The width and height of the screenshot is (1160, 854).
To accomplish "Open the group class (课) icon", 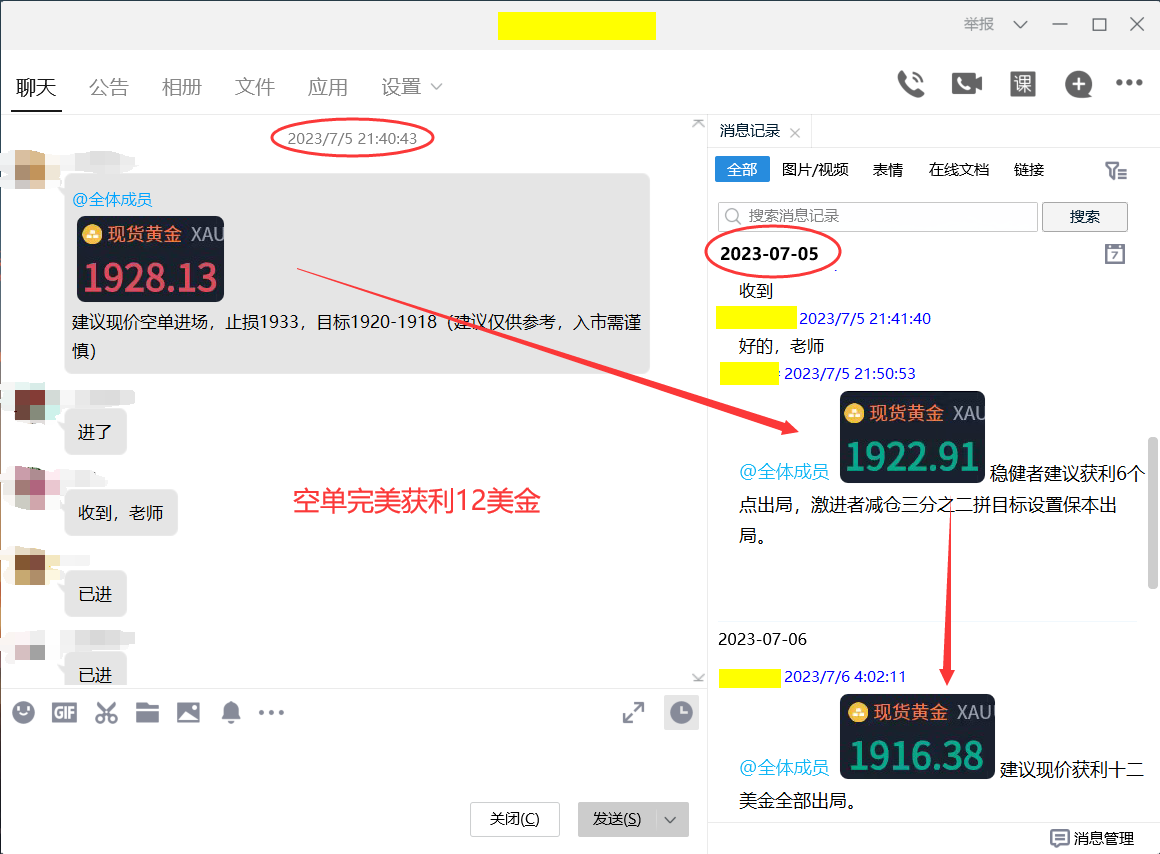I will click(1022, 84).
